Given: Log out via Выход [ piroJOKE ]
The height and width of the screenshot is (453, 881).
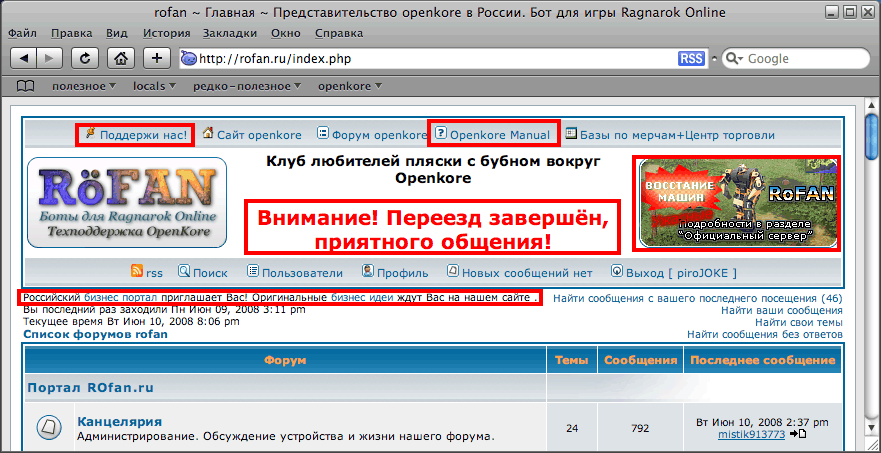Looking at the screenshot, I should click(682, 273).
